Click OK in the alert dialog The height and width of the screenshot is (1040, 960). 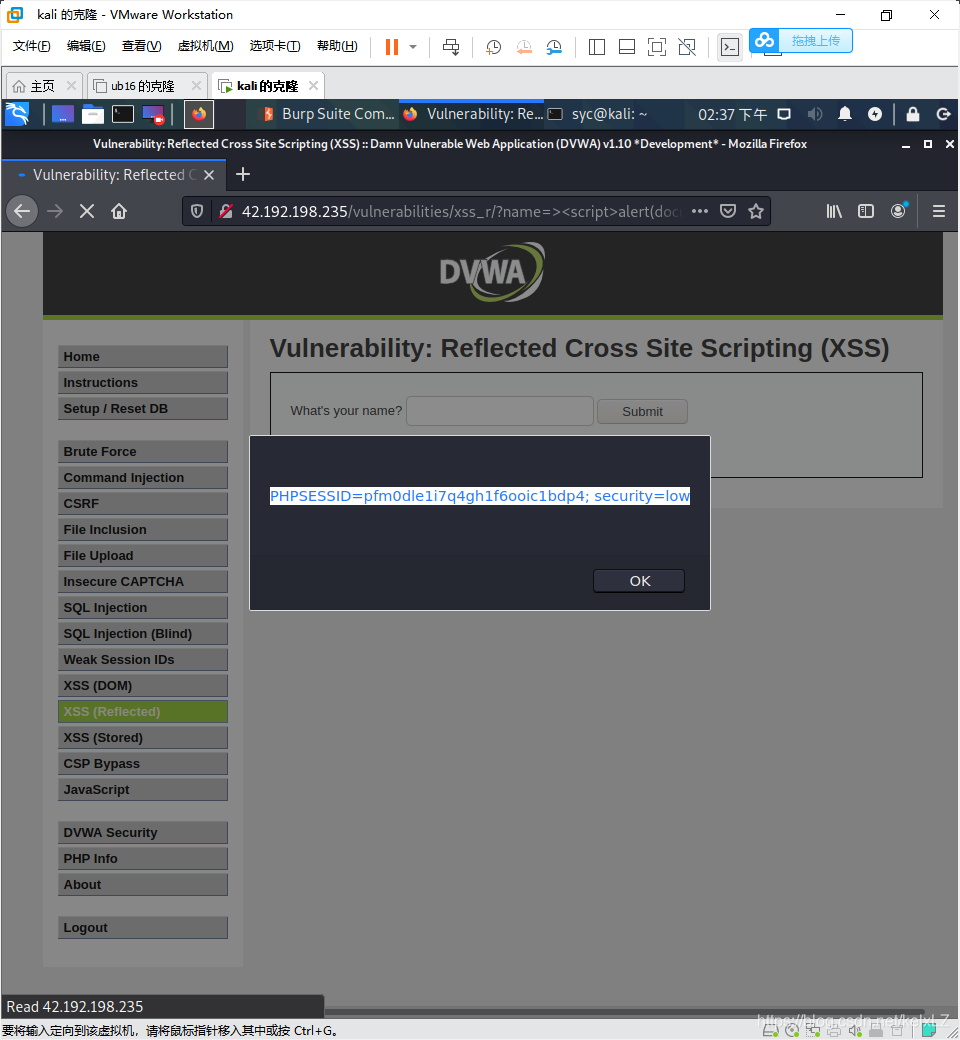639,581
